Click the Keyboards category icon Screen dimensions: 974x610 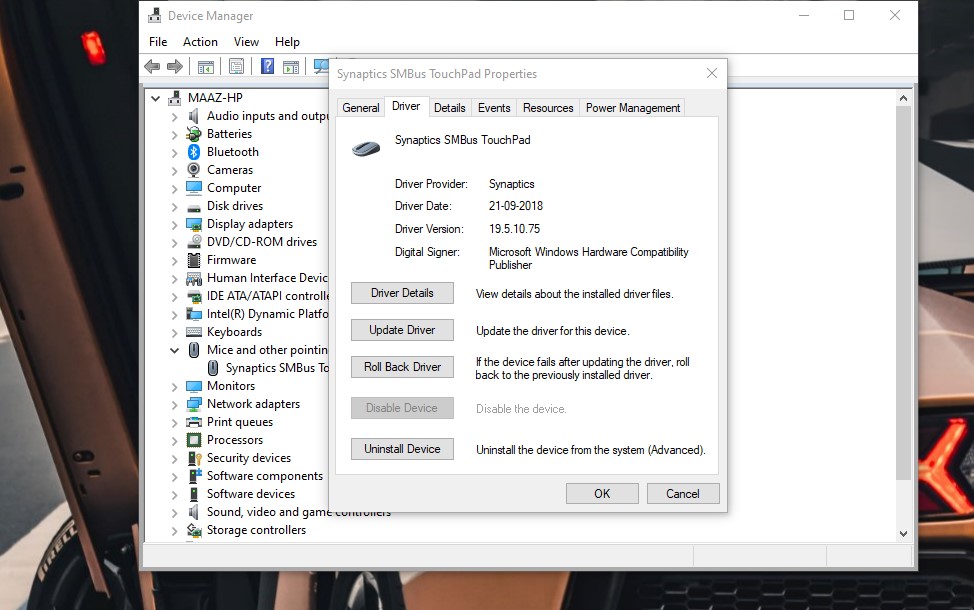click(194, 332)
